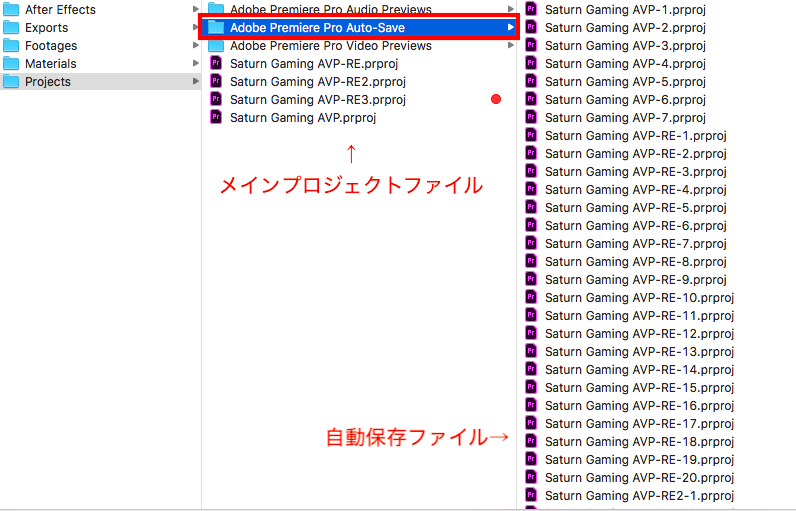Expand the Projects folder arrow

tap(195, 82)
